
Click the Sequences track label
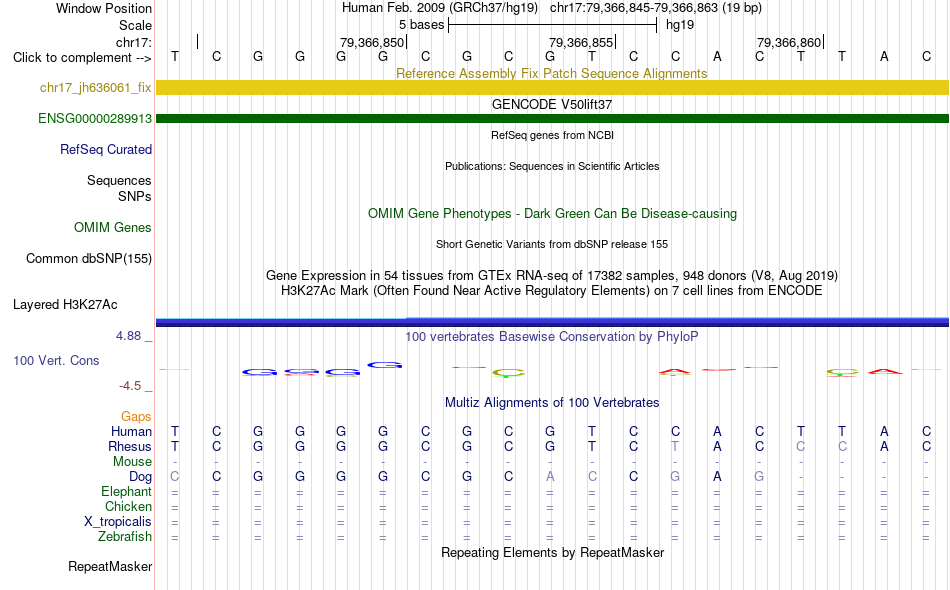point(119,181)
